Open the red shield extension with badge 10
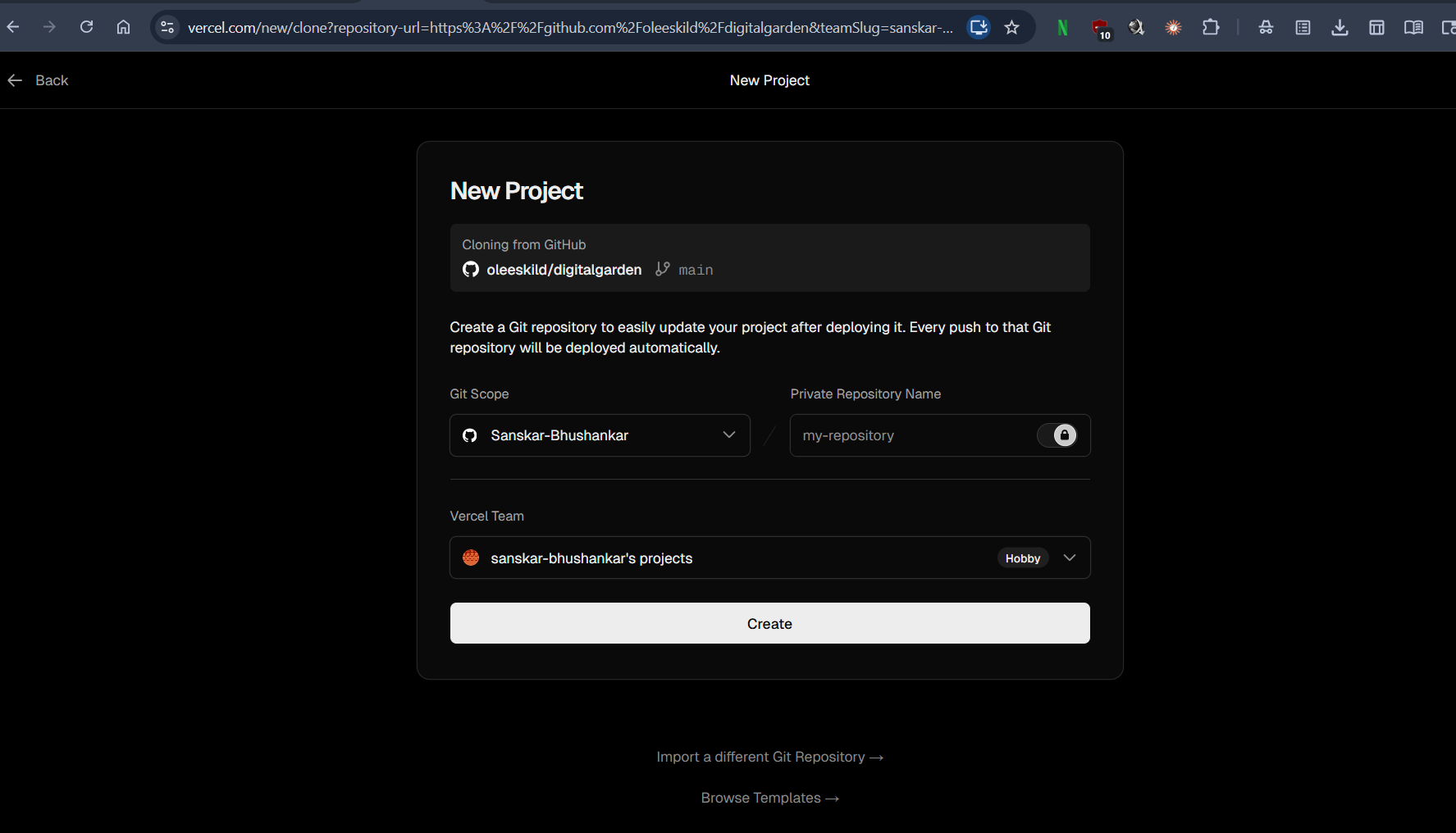Screen dimensions: 1456x833 pos(1101,29)
